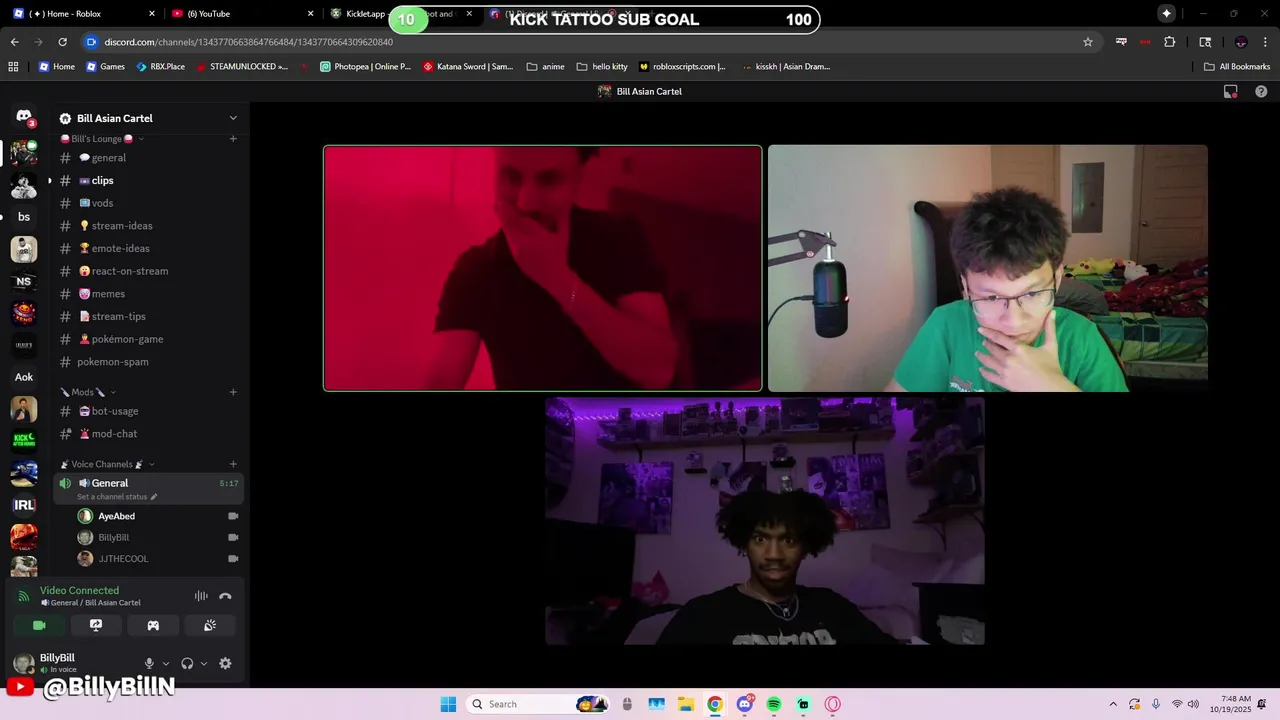This screenshot has height=720, width=1280.
Task: Open Discord Help question mark icon
Action: coord(1261,91)
